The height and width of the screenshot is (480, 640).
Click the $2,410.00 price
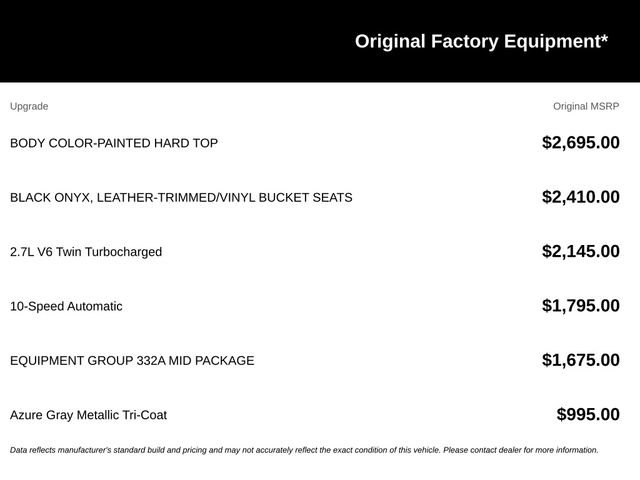coord(580,197)
